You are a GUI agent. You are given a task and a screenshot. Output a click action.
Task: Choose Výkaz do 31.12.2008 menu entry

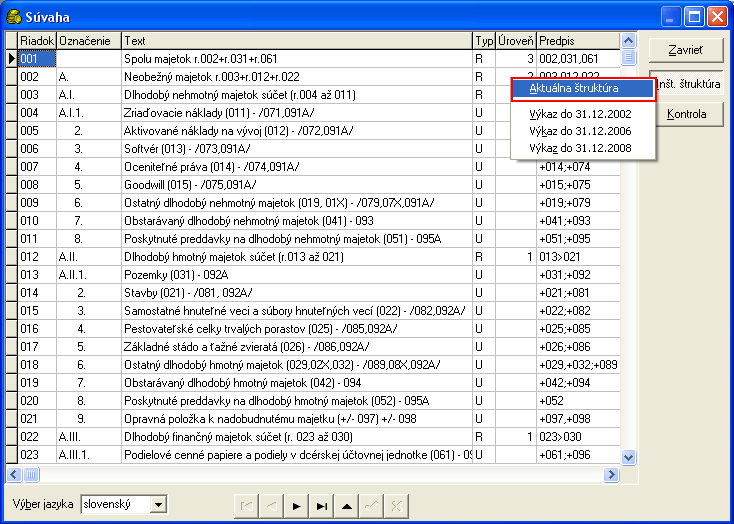tap(580, 148)
